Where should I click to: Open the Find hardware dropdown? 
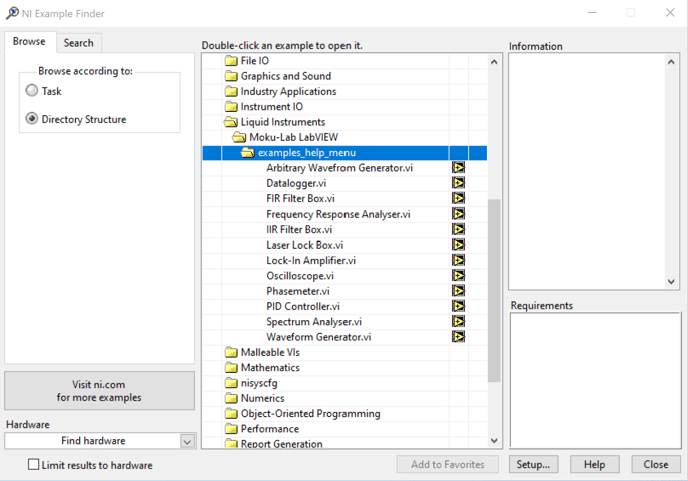187,441
